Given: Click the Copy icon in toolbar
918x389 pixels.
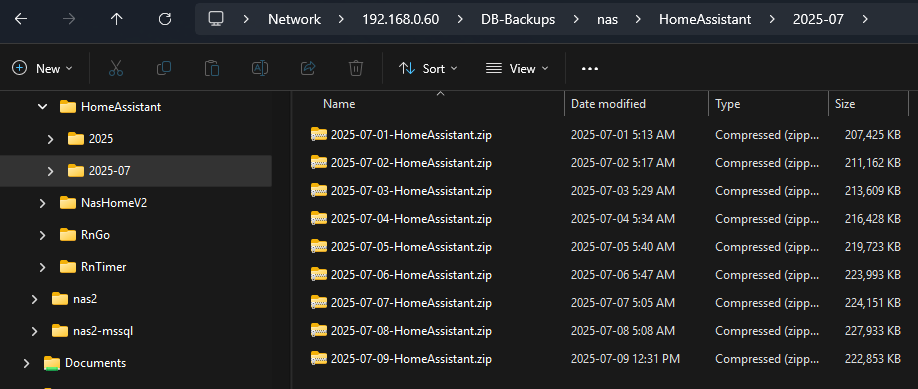Looking at the screenshot, I should coord(164,69).
